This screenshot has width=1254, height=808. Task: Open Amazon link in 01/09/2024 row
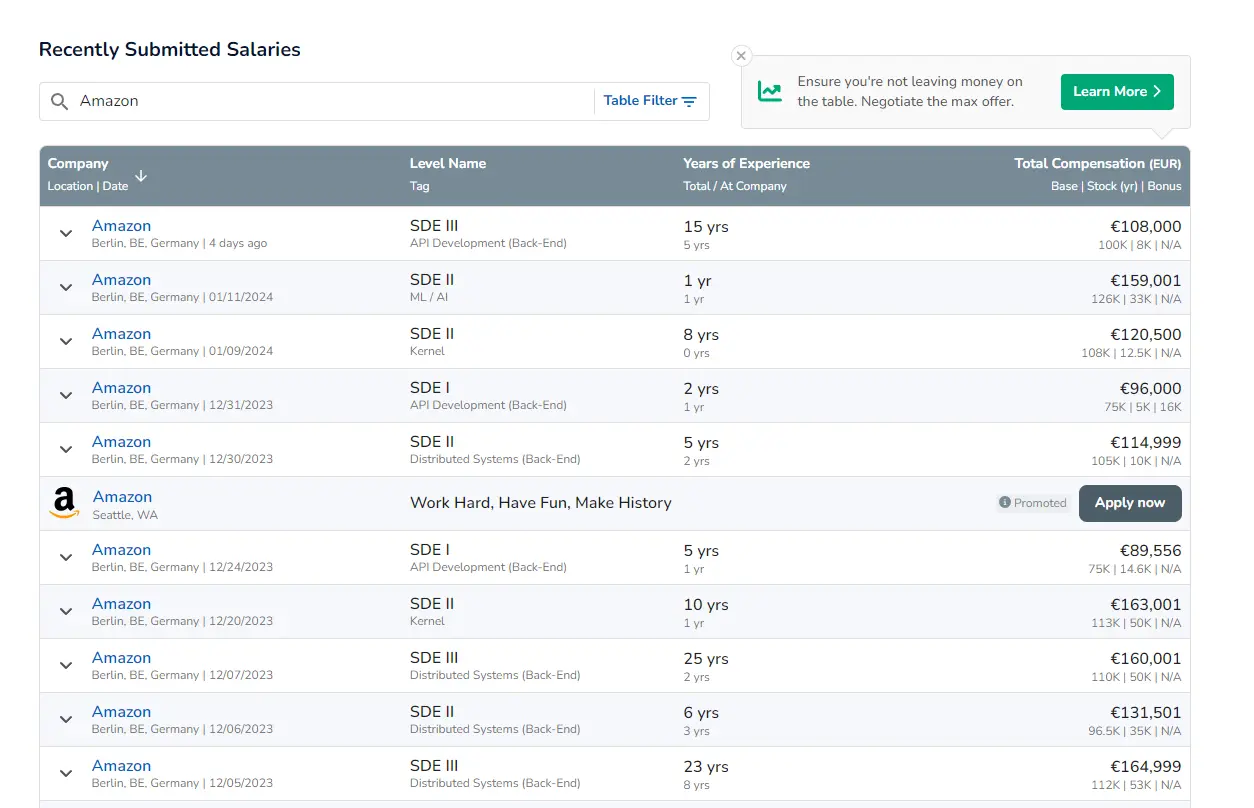tap(121, 334)
